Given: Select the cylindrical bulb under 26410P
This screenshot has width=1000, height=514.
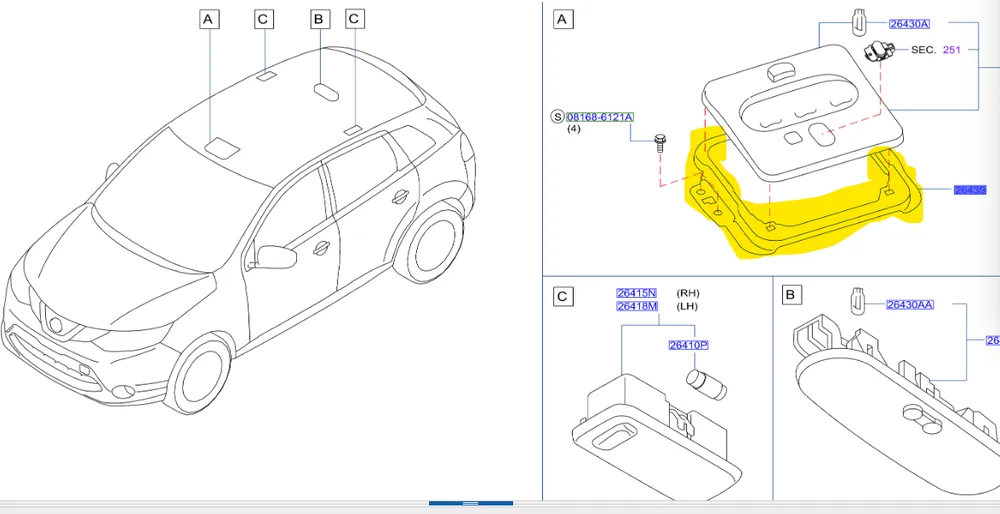Looking at the screenshot, I should click(x=706, y=385).
